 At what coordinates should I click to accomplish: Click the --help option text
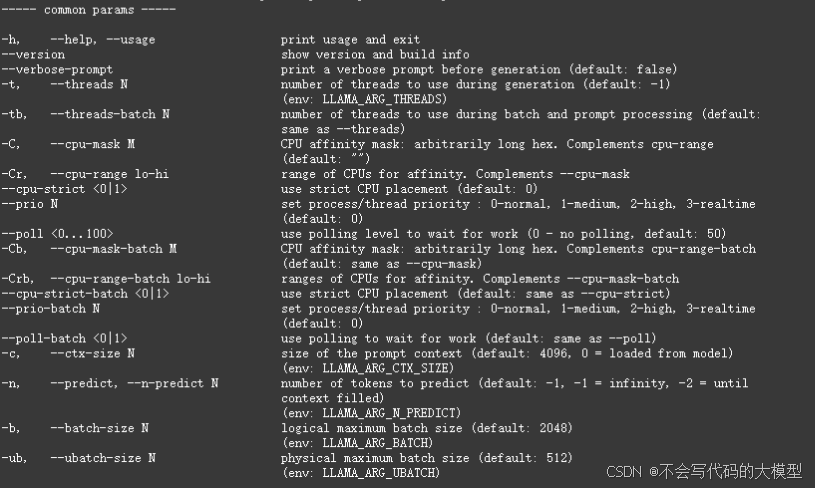tap(73, 39)
